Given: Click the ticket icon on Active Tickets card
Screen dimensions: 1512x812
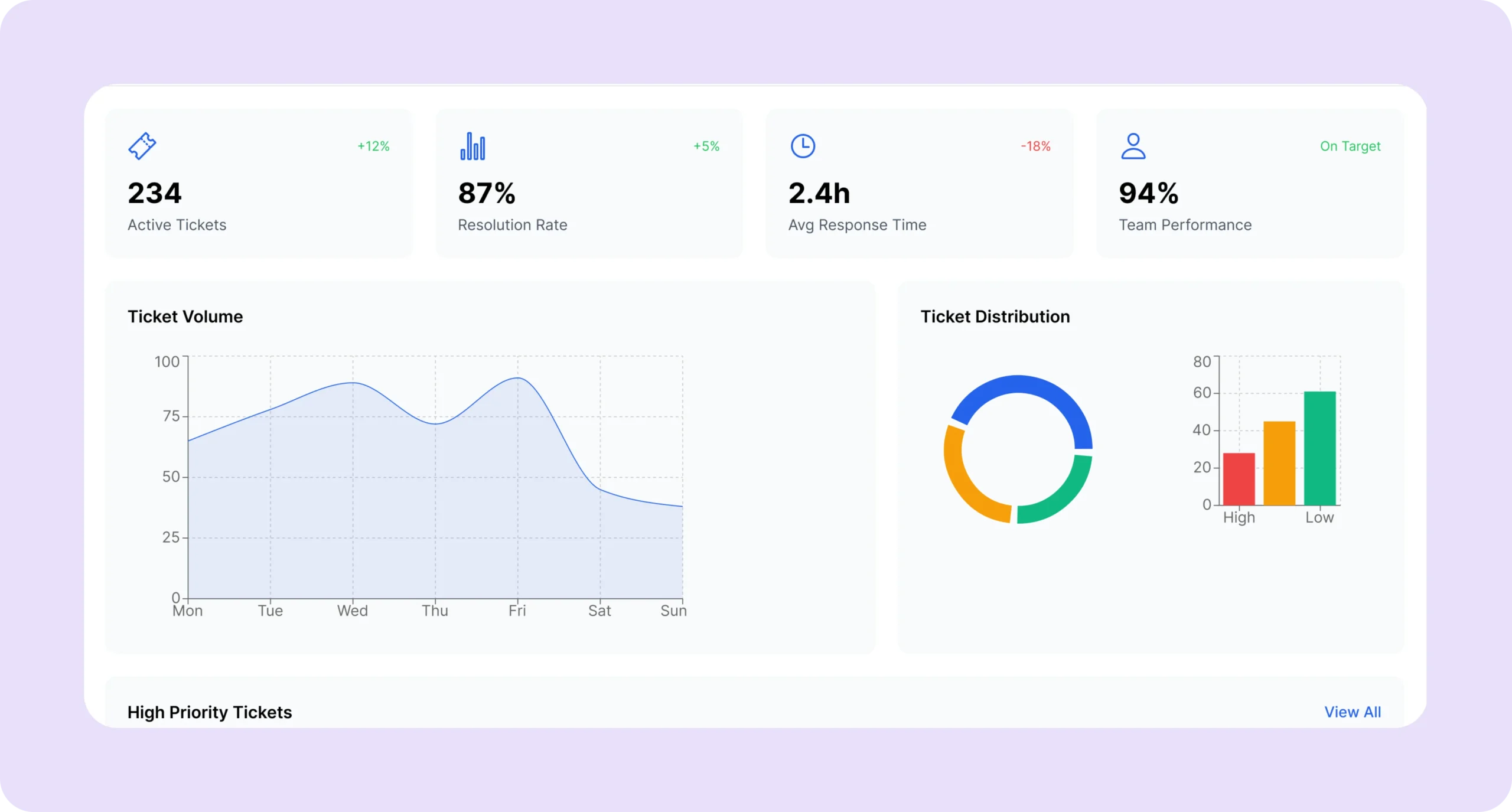Looking at the screenshot, I should [142, 146].
